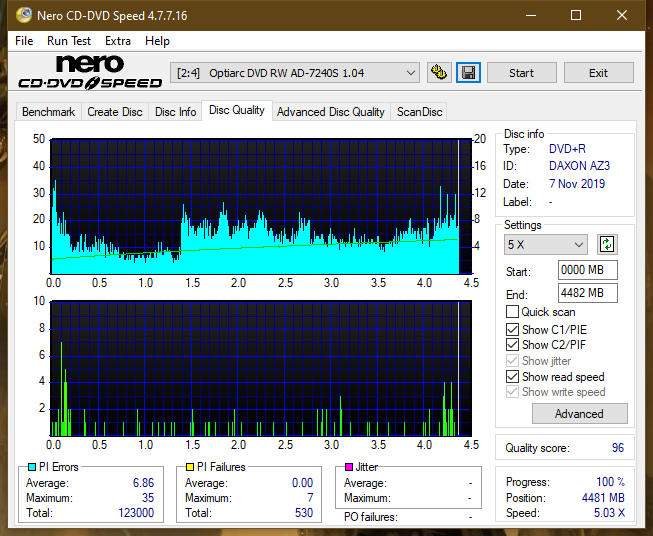This screenshot has height=536, width=653.
Task: Expand the 5 X speed dropdown
Action: [x=546, y=244]
